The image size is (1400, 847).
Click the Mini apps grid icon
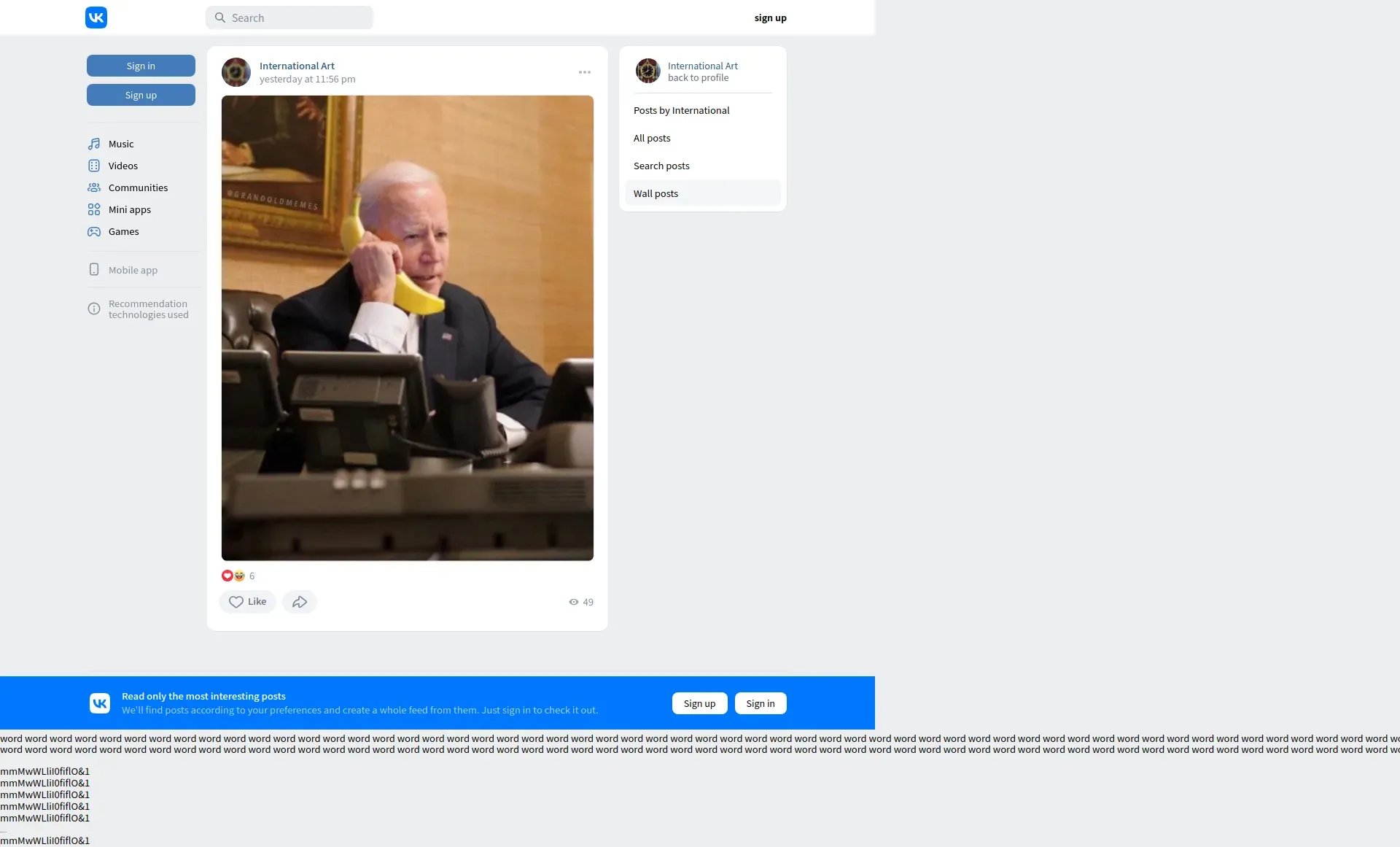94,209
